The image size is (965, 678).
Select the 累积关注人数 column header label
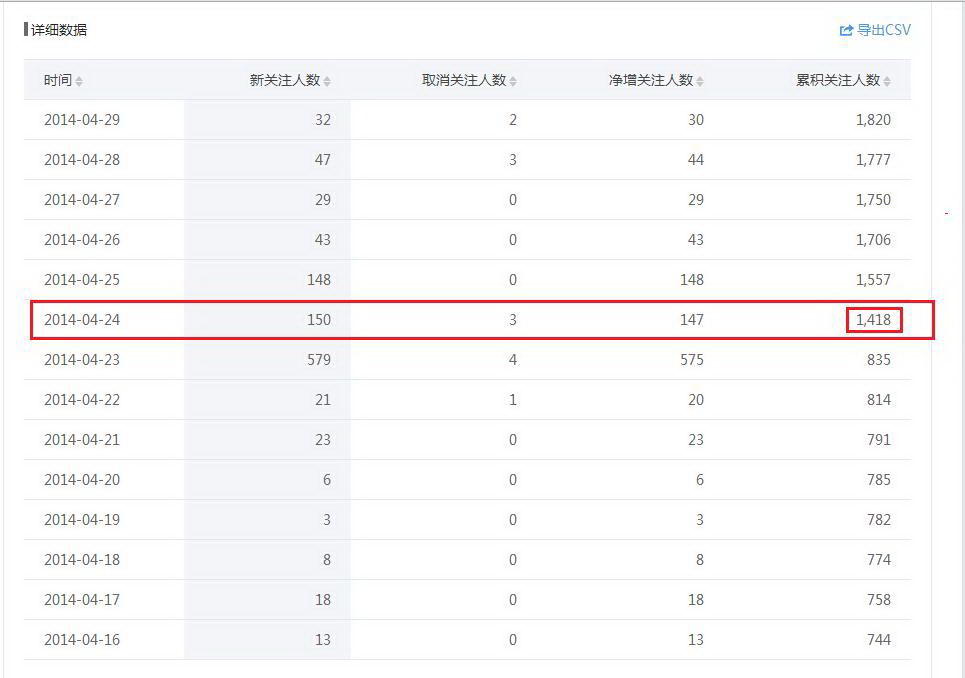click(x=837, y=80)
